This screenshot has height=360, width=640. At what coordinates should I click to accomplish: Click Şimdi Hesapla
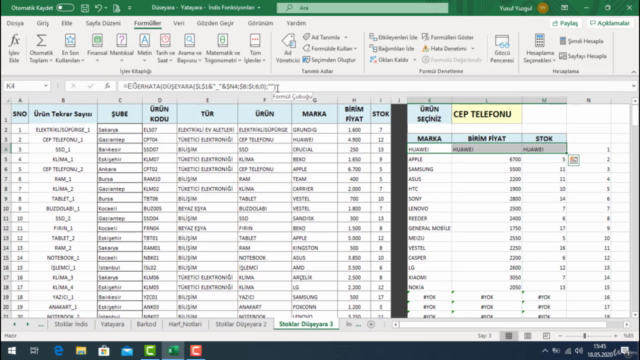pyautogui.click(x=581, y=41)
